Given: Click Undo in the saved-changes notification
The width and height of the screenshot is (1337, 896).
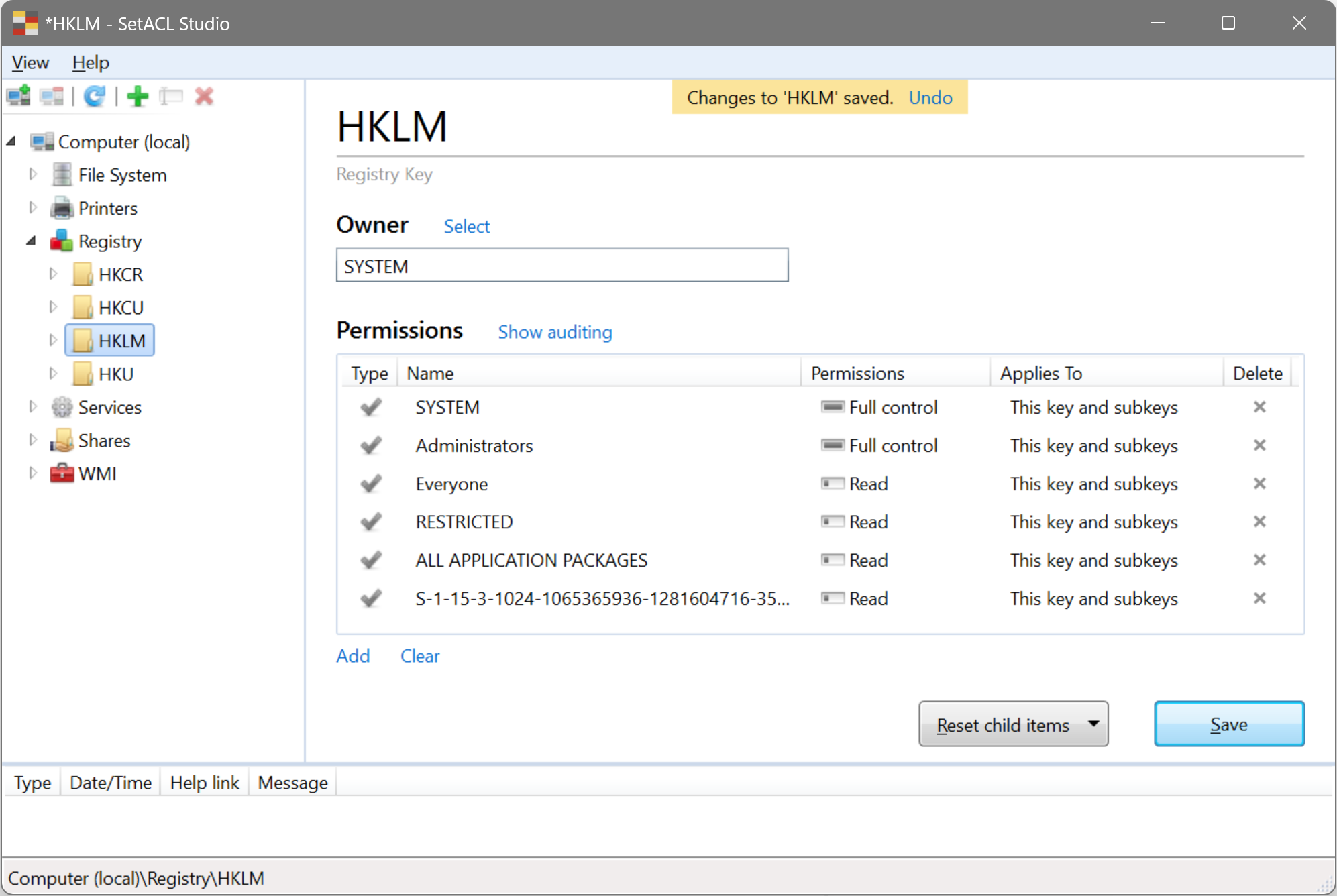Looking at the screenshot, I should tap(930, 97).
